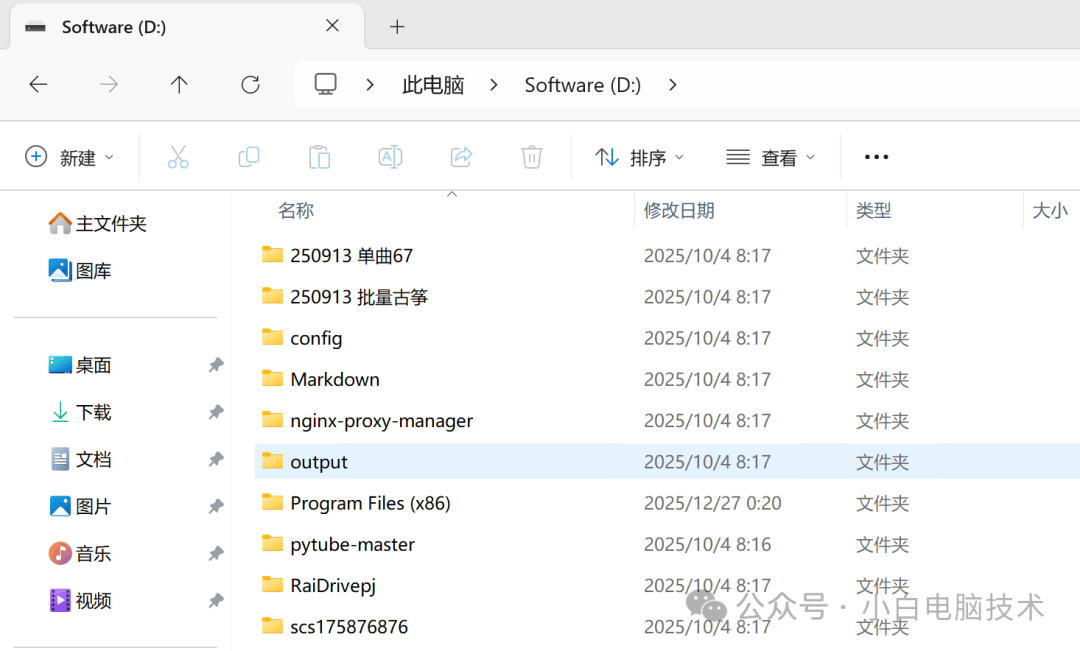Click the Cut scissors icon
The height and width of the screenshot is (651, 1080).
pos(178,157)
